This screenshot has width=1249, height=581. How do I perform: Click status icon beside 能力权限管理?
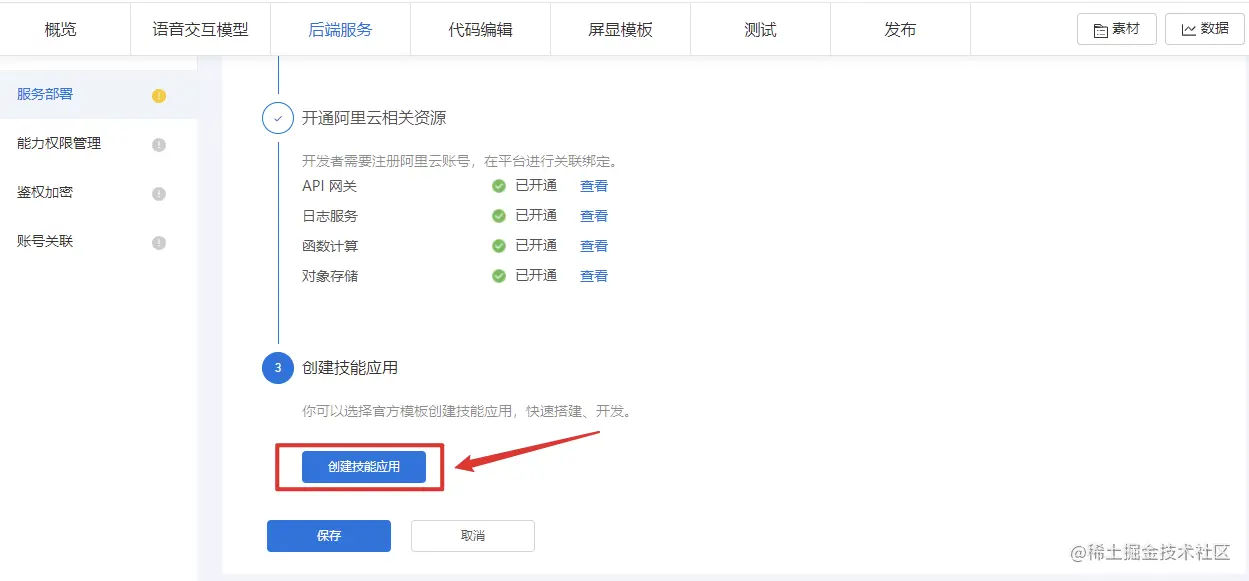coord(158,145)
